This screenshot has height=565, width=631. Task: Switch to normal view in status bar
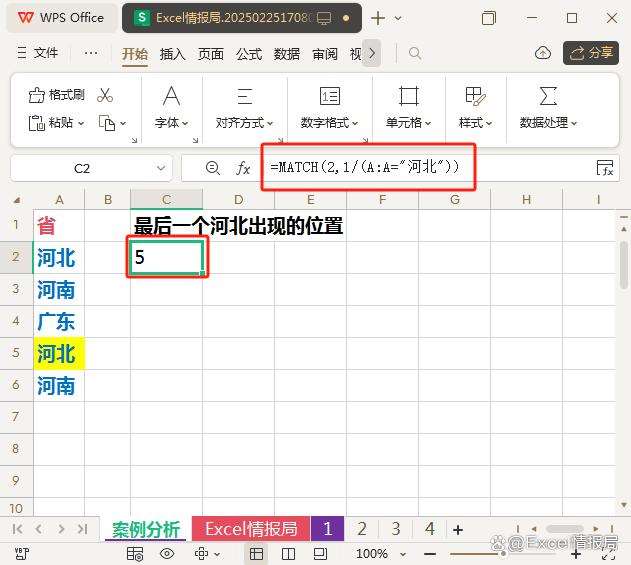pyautogui.click(x=257, y=553)
